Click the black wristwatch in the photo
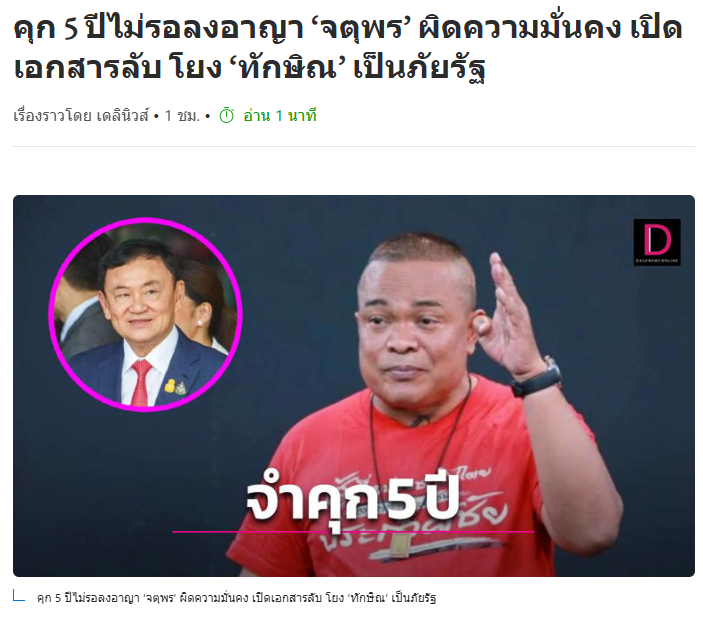Viewport: 703px width, 618px height. pyautogui.click(x=537, y=379)
